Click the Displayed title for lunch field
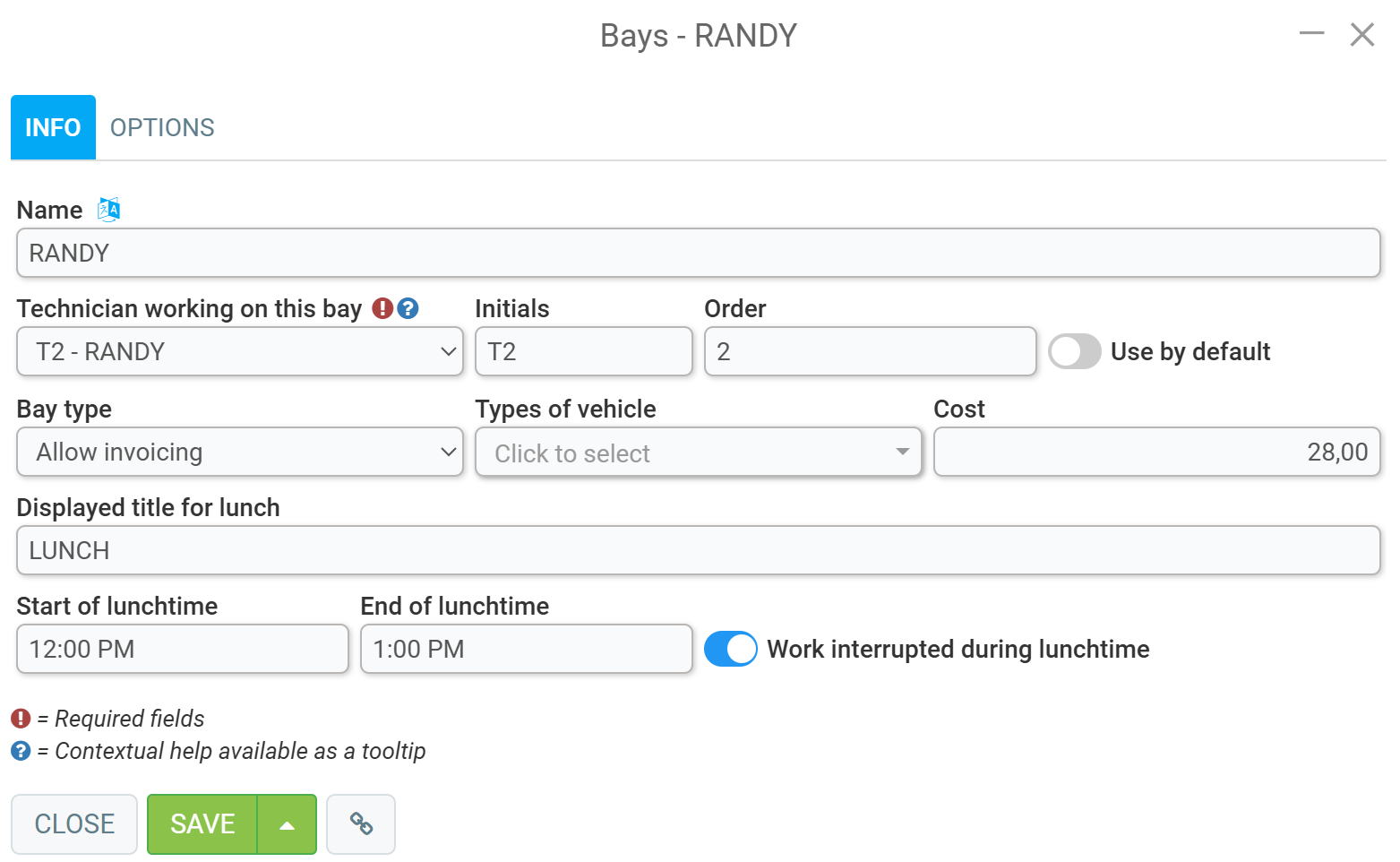Viewport: 1400px width, 862px height. (699, 550)
